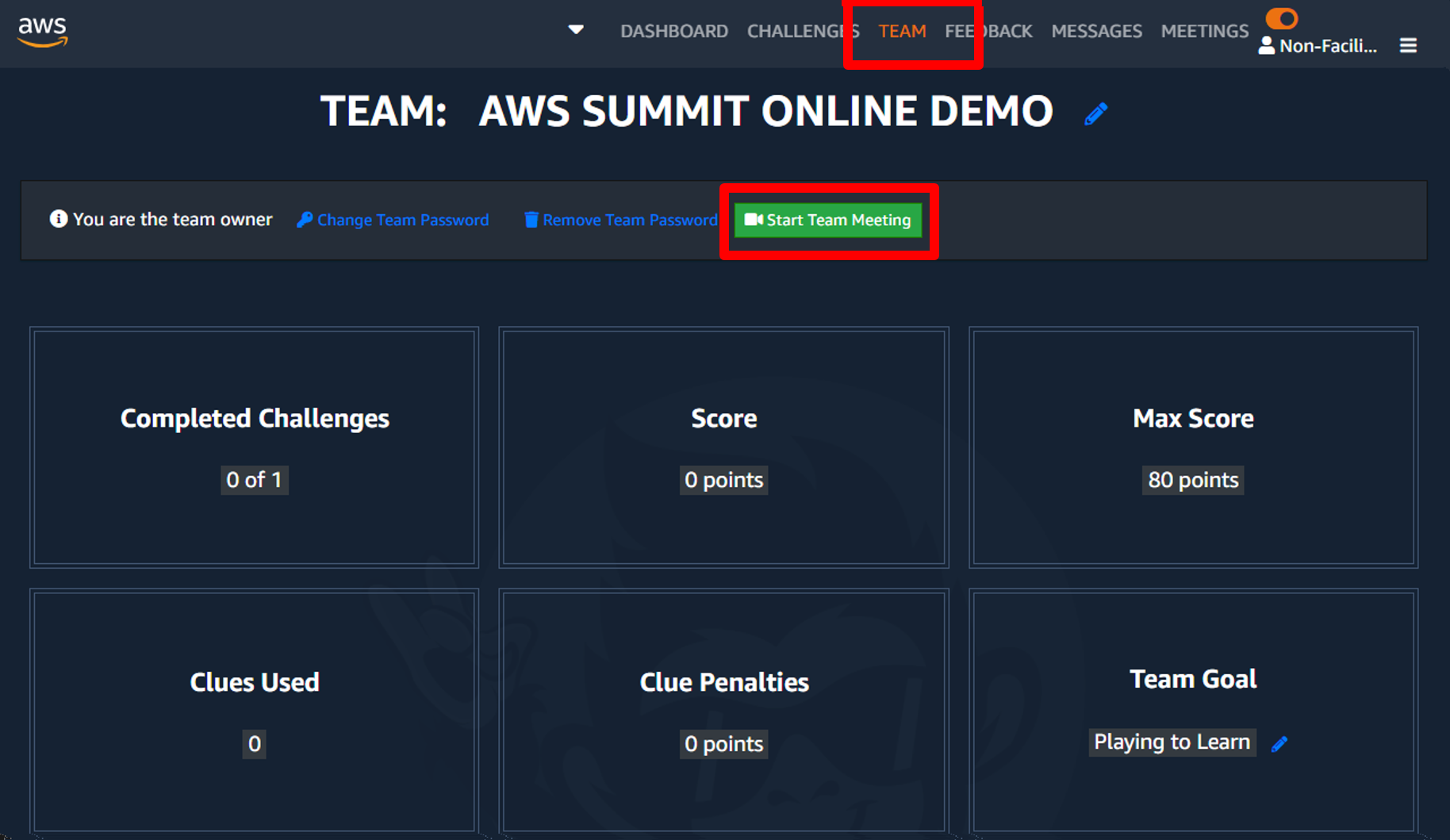Click the Completed Challenges card

pyautogui.click(x=254, y=447)
